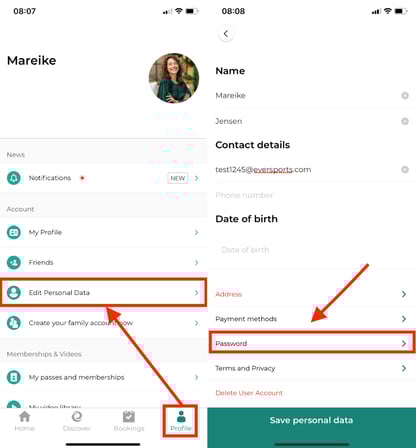Switch to the Home tab

point(25,421)
